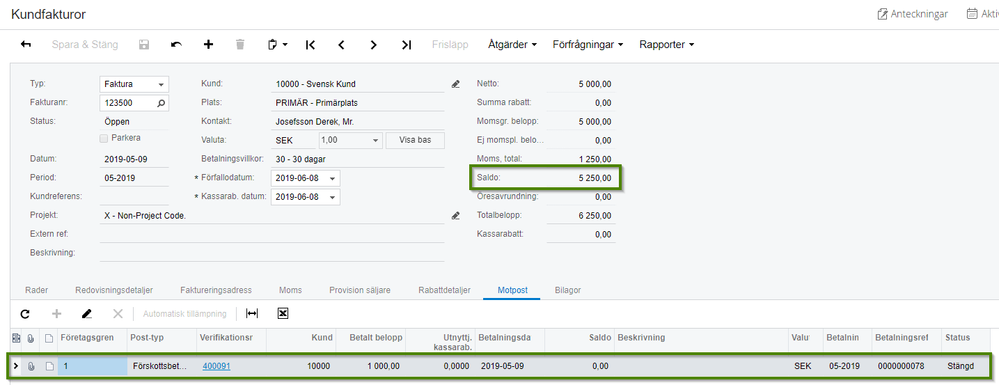This screenshot has width=999, height=385.
Task: Open the Typ Faktura dropdown
Action: tap(161, 84)
